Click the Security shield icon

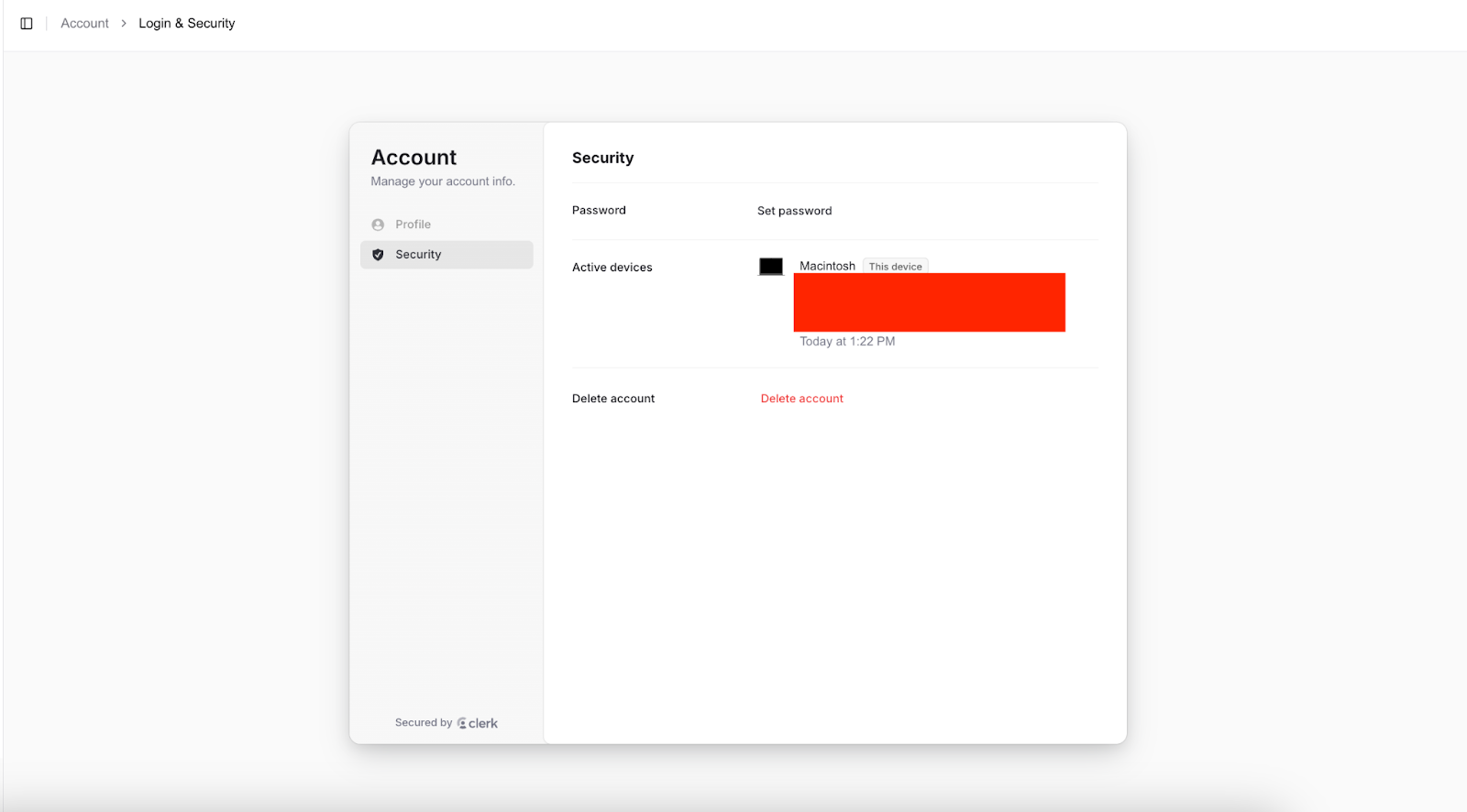(378, 255)
